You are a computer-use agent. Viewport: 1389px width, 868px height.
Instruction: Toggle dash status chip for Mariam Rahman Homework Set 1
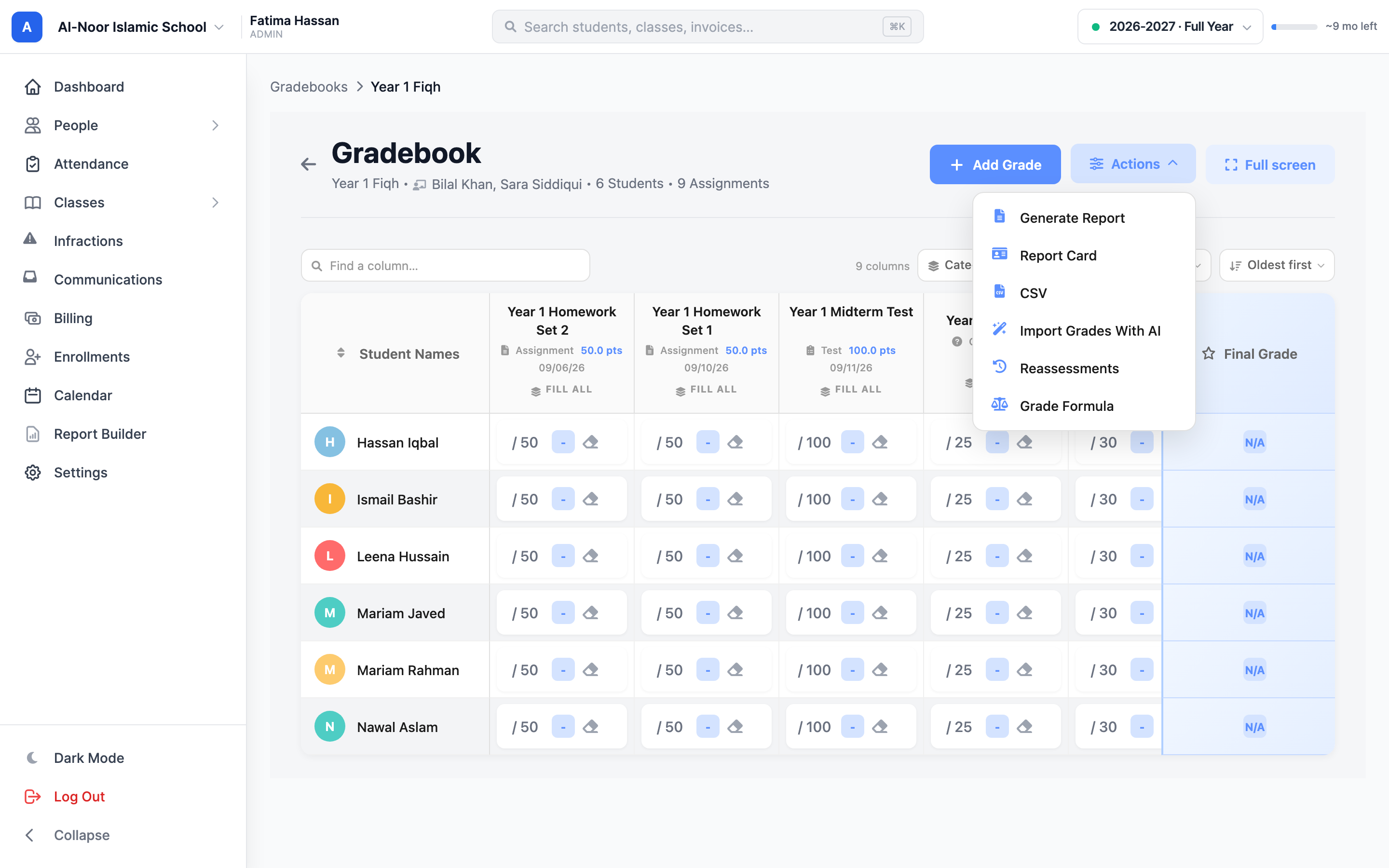pyautogui.click(x=708, y=669)
